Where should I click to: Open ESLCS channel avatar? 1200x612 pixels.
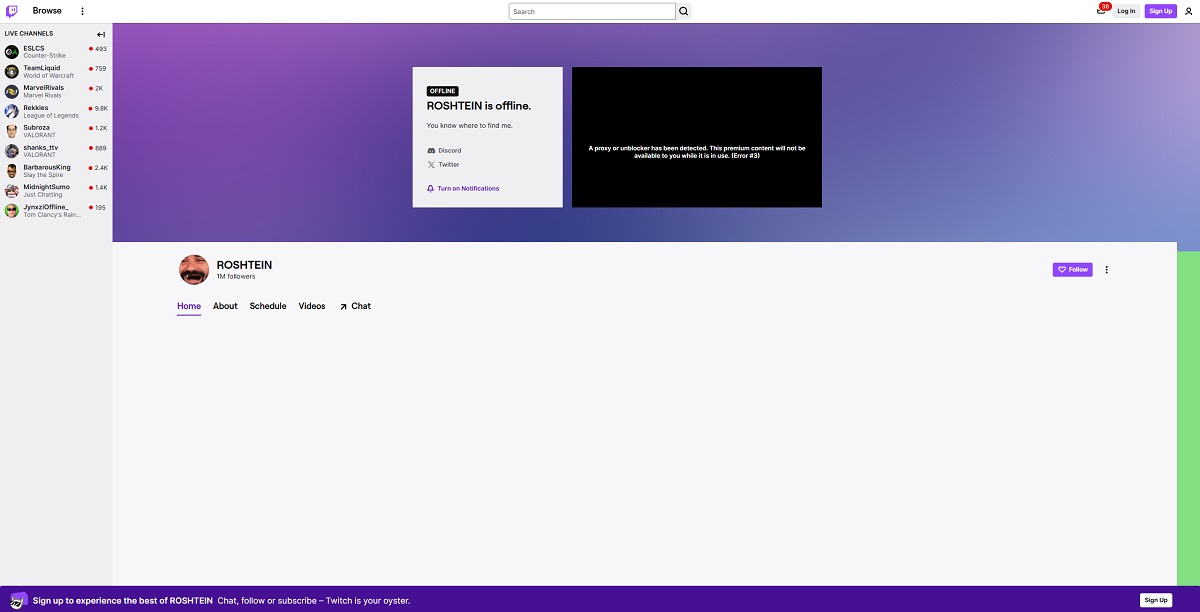click(12, 52)
